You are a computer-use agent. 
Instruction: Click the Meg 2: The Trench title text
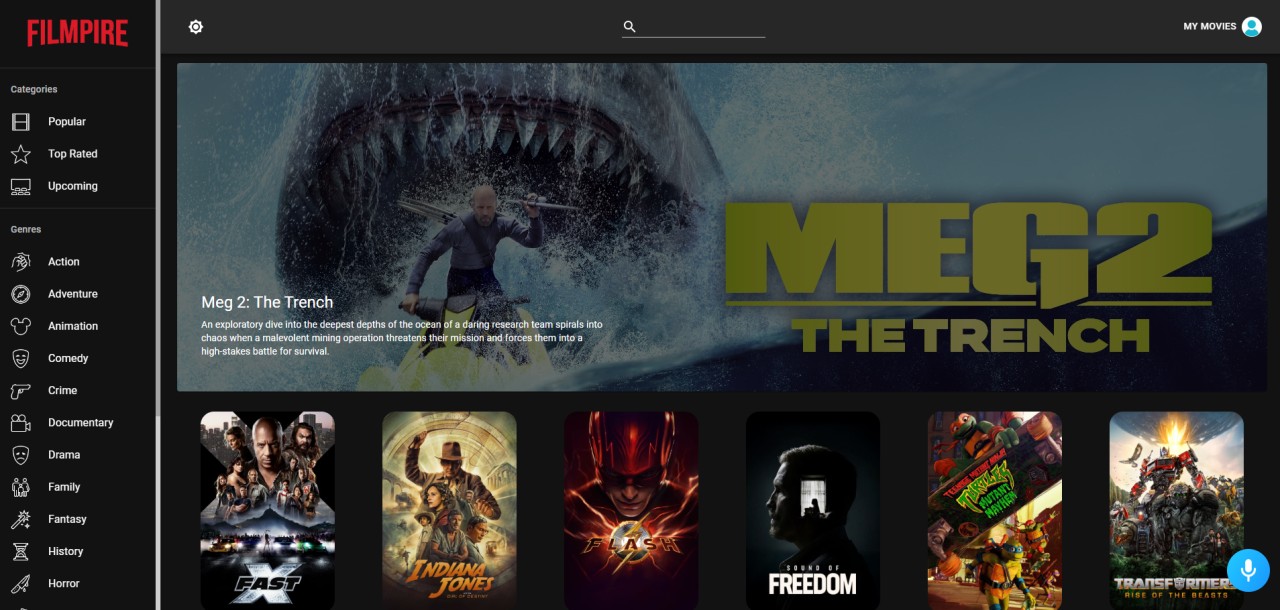point(267,302)
